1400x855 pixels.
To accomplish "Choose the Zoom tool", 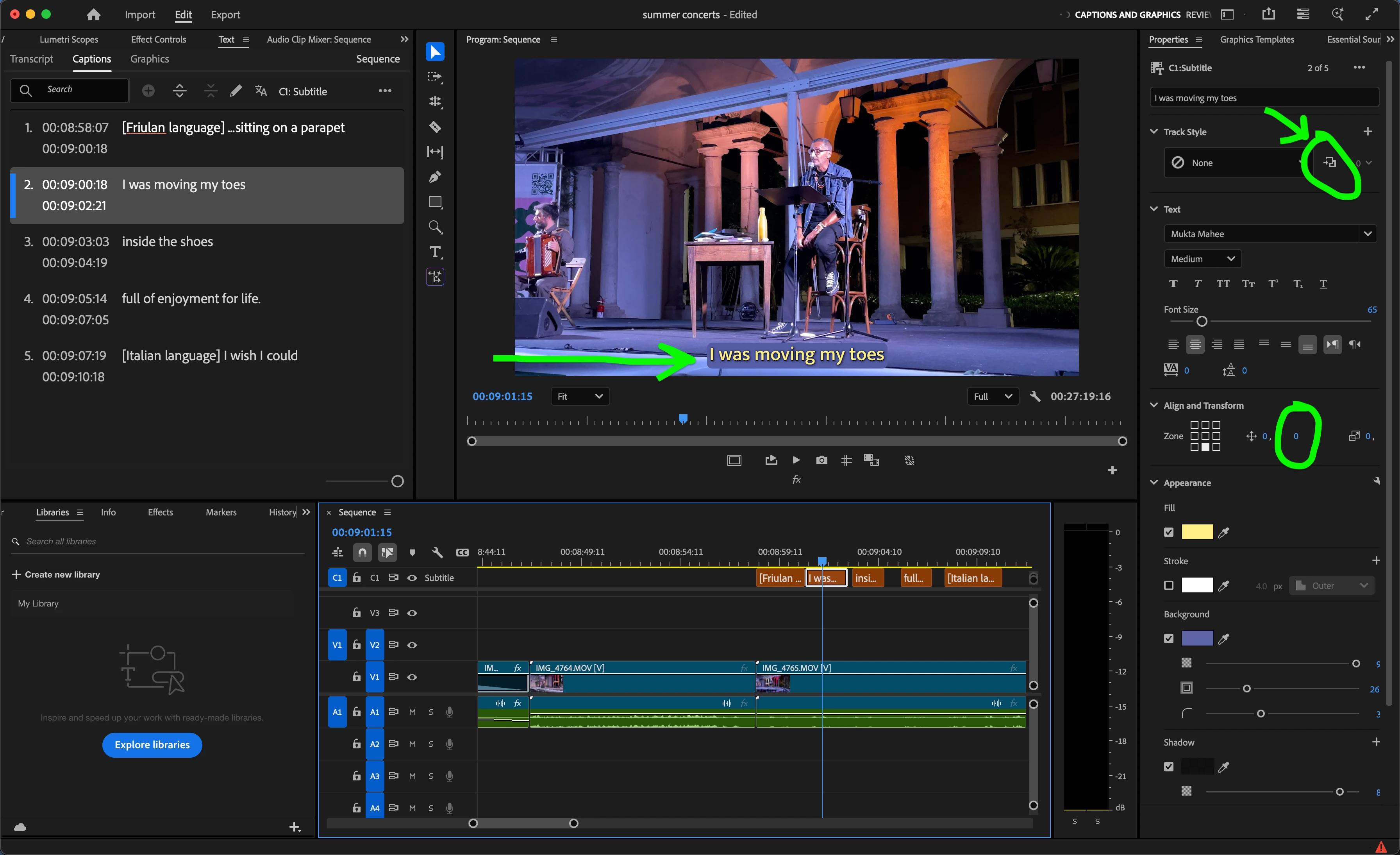I will [435, 227].
